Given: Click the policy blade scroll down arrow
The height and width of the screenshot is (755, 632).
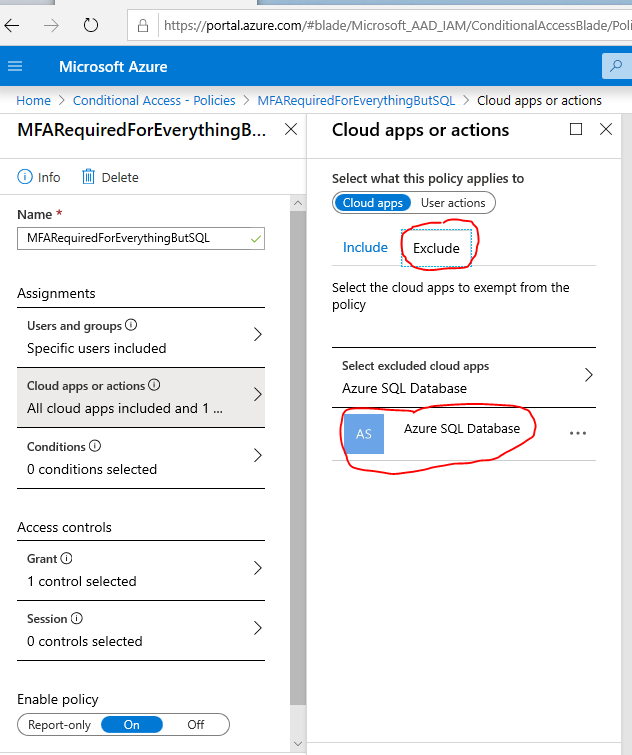Looking at the screenshot, I should (298, 744).
